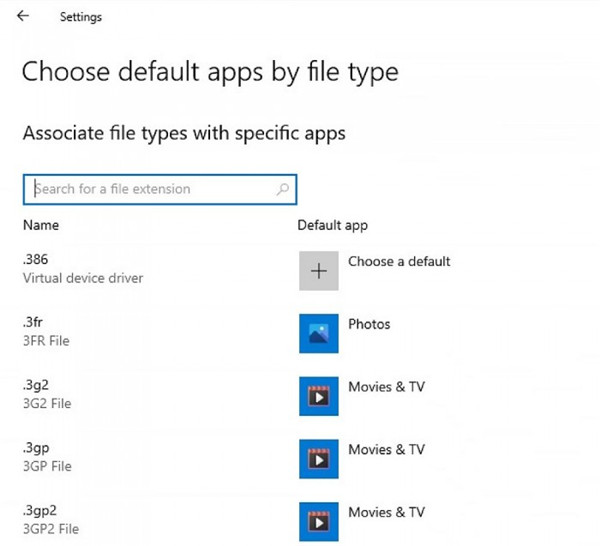
Task: Select the .3gp2 file extension entry
Action: pyautogui.click(x=38, y=511)
